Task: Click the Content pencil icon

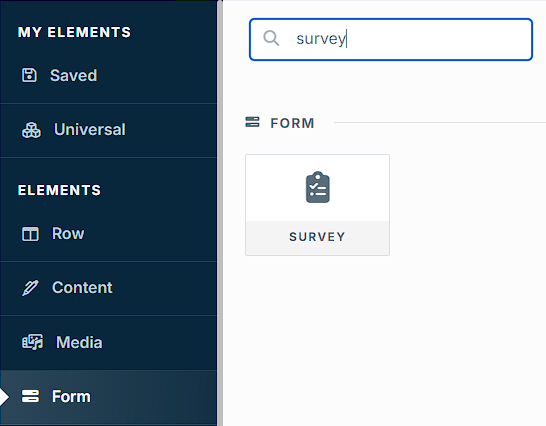Action: [30, 288]
